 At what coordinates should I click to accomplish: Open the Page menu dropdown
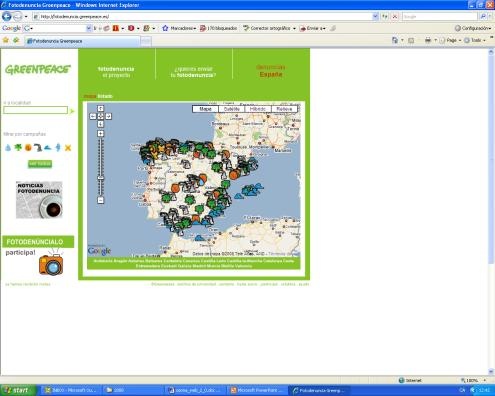450,40
